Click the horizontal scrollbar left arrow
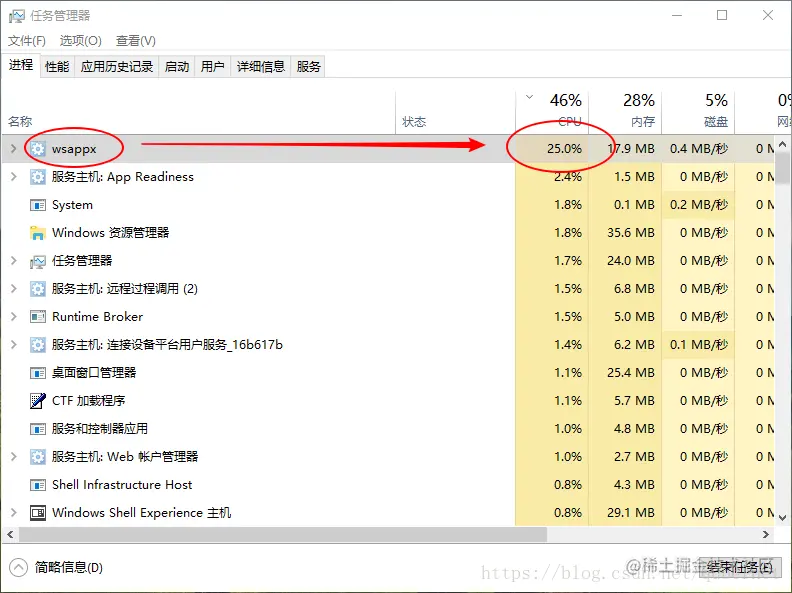 [10, 534]
